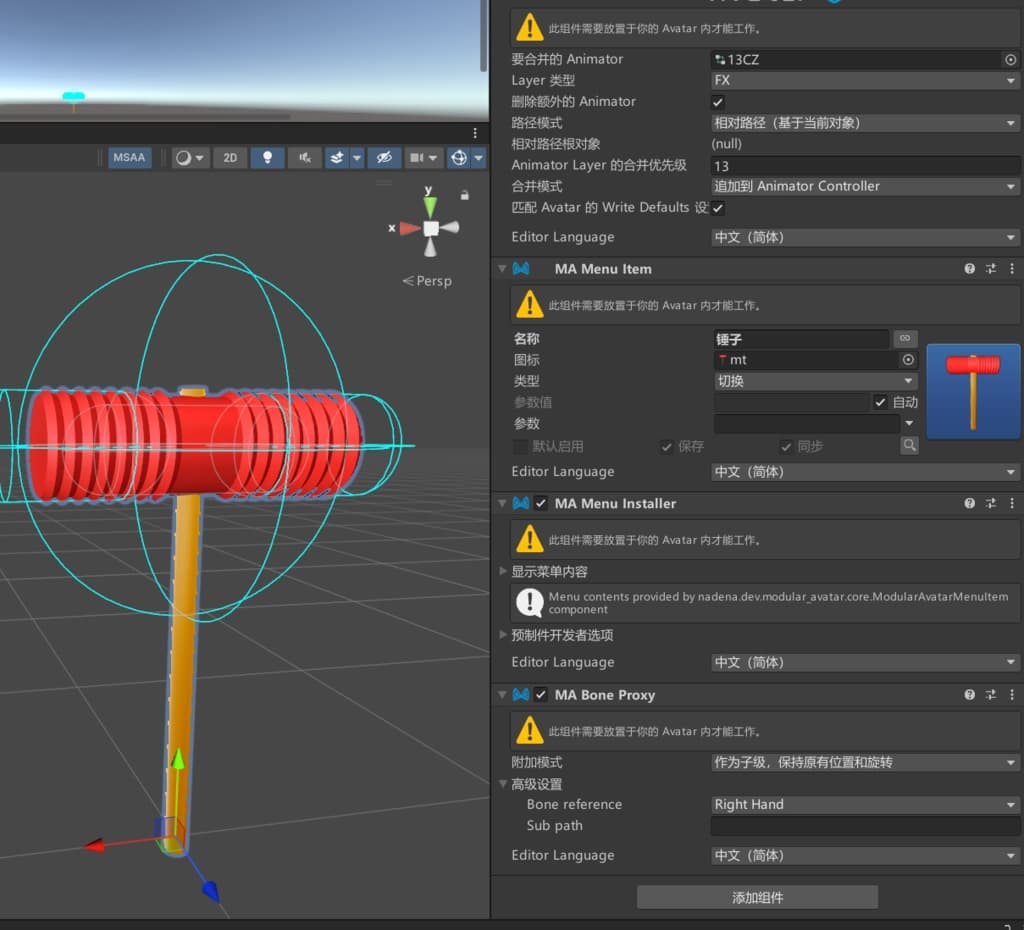Viewport: 1024px width, 930px height.
Task: Click the MSAA toolbar button
Action: (x=129, y=157)
